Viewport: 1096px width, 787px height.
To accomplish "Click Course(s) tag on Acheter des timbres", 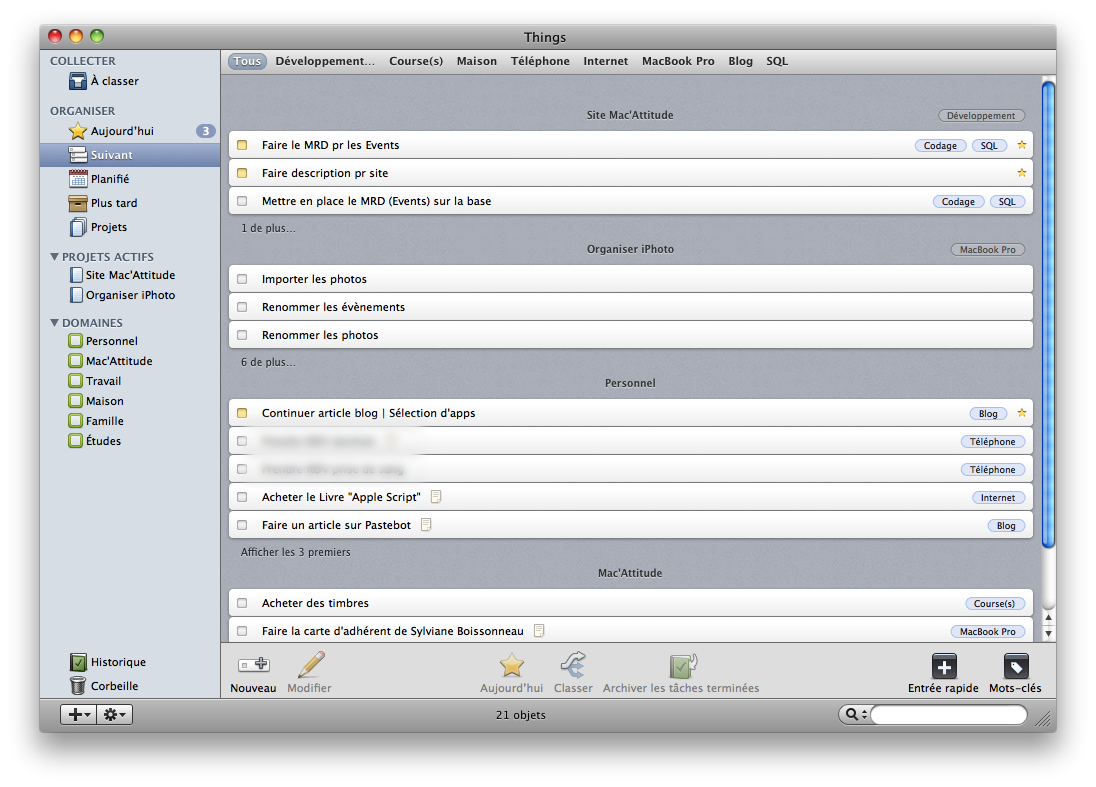I will (995, 604).
